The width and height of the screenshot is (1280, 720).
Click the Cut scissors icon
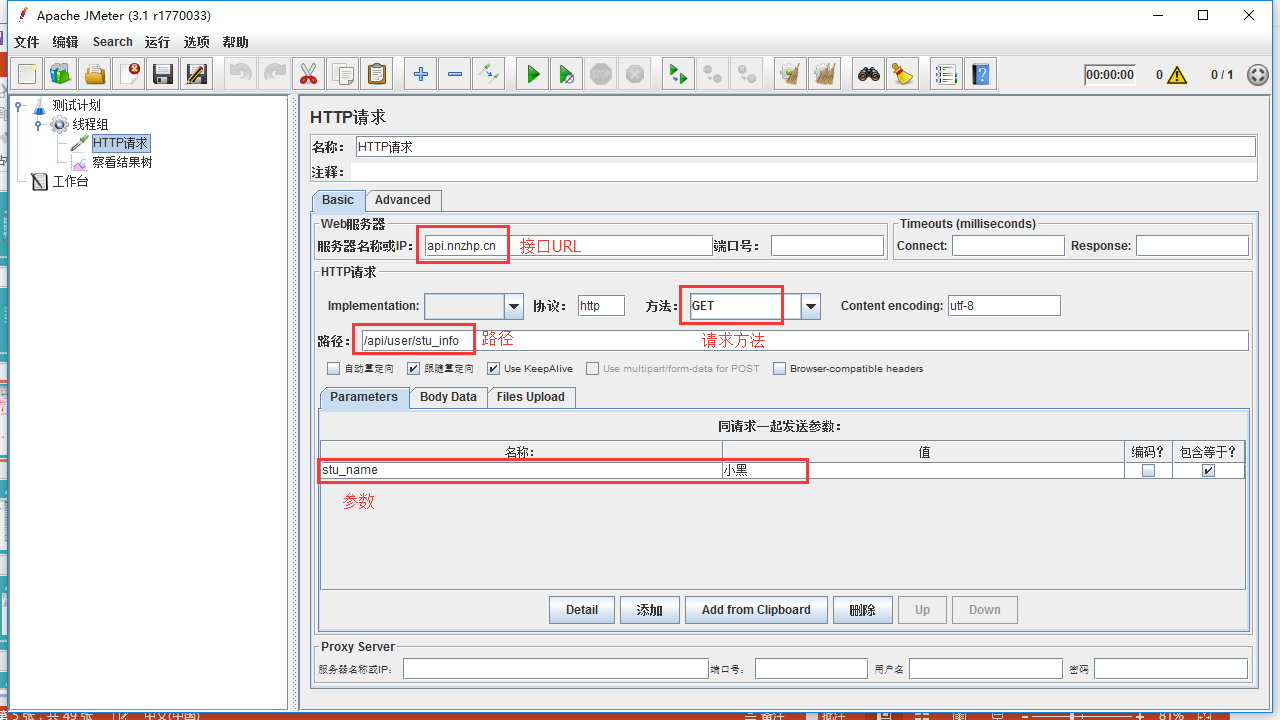click(308, 74)
